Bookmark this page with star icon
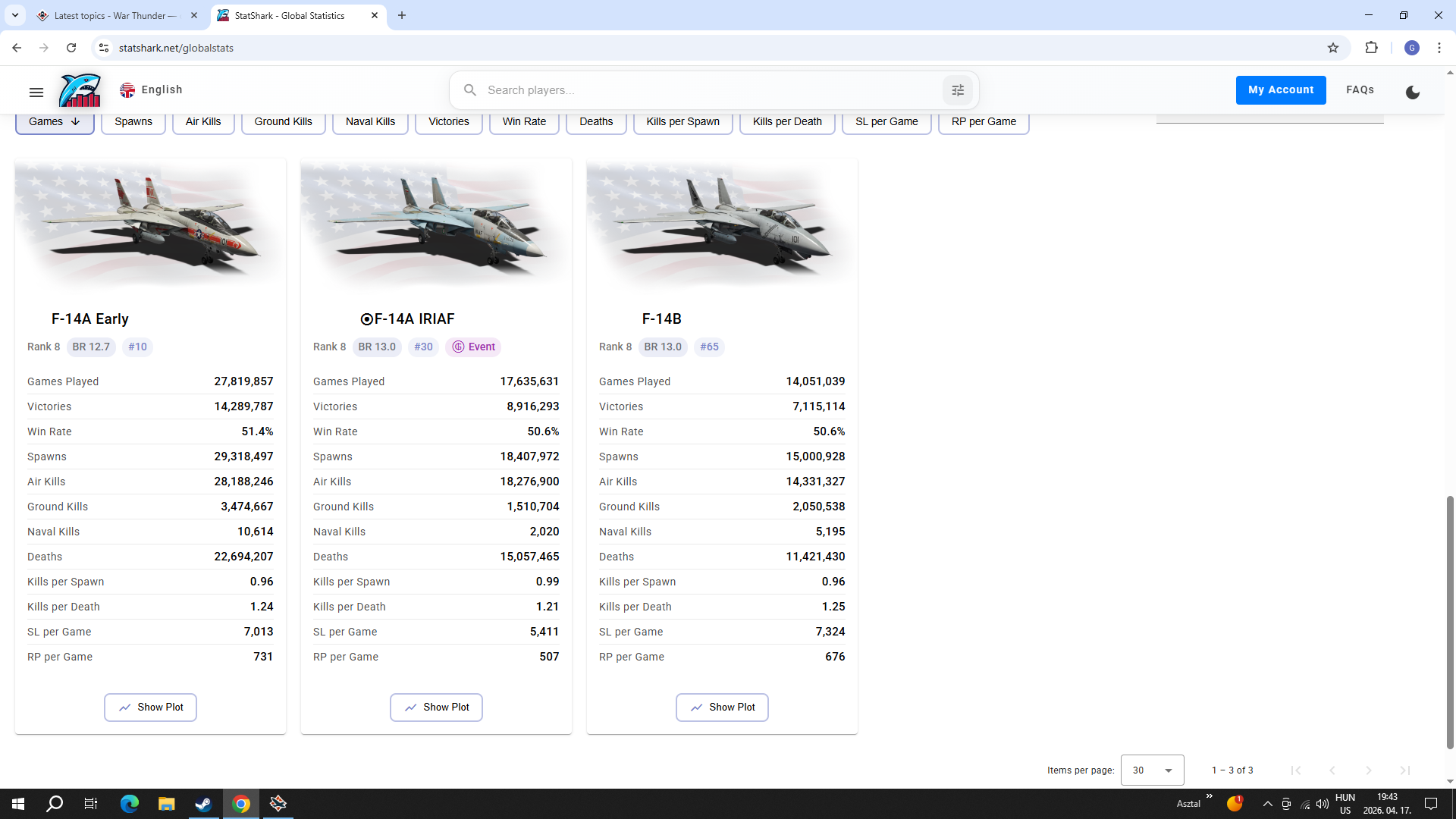The width and height of the screenshot is (1456, 819). pyautogui.click(x=1333, y=48)
